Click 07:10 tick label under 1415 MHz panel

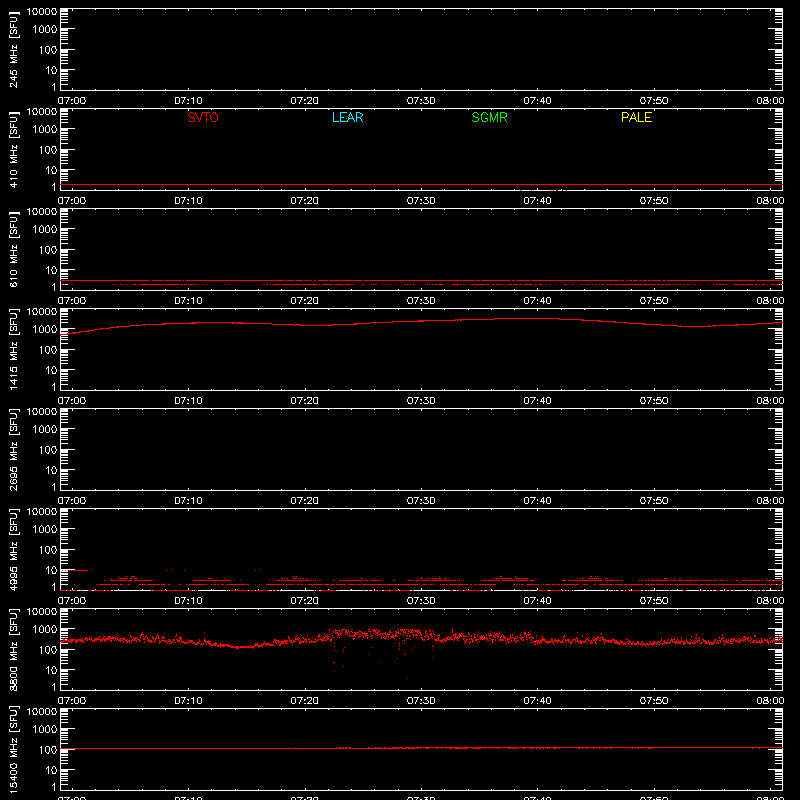tap(188, 401)
